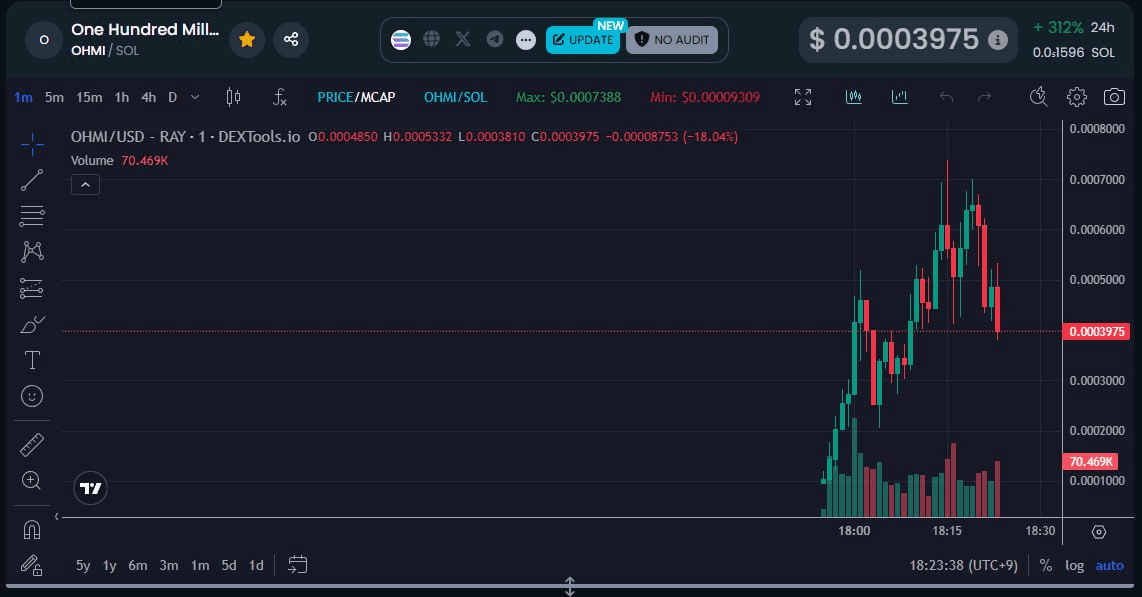Open the Solana explorer icon link
The width and height of the screenshot is (1142, 597).
(x=401, y=39)
